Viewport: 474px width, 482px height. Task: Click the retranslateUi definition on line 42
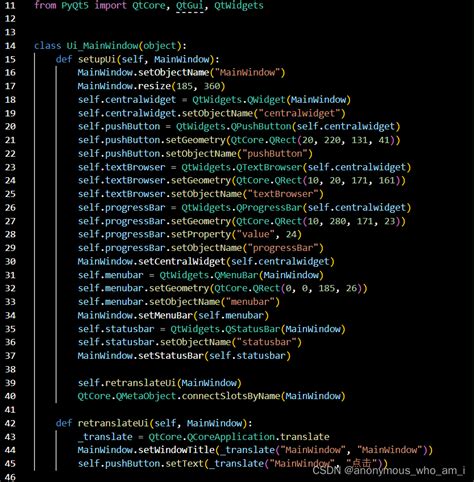coord(113,423)
